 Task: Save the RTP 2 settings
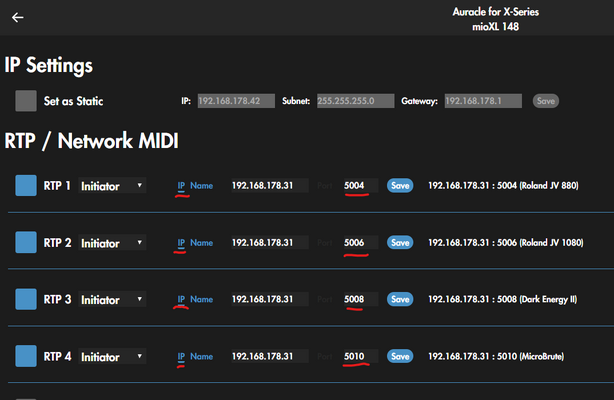coord(400,243)
